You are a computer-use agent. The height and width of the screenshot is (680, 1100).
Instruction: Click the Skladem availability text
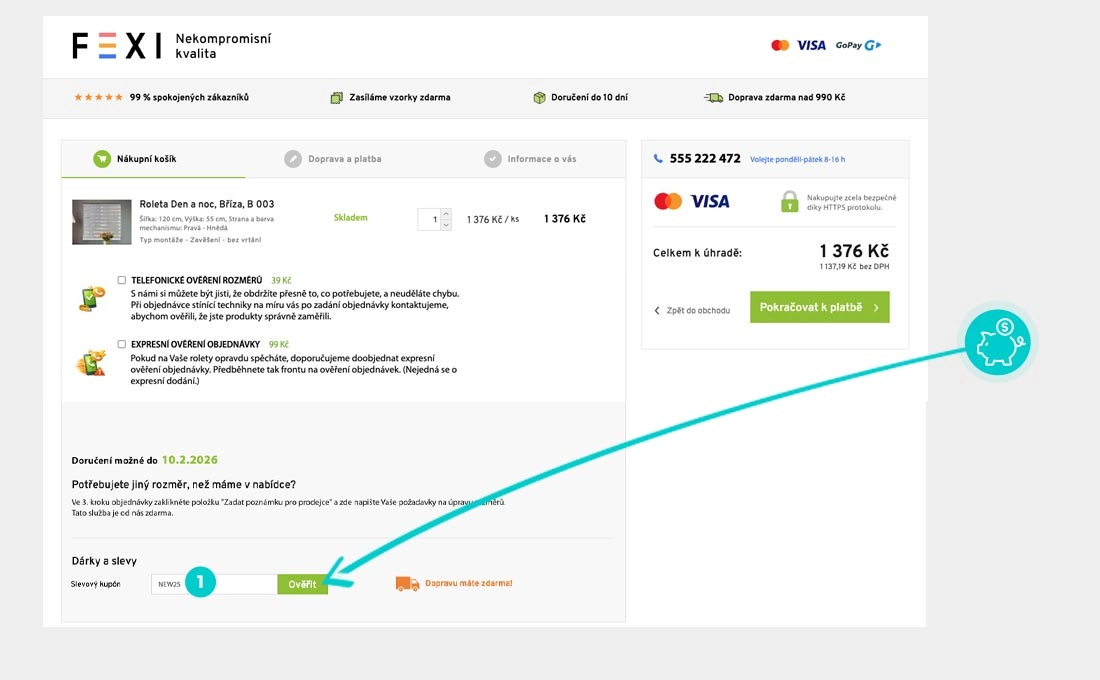click(351, 218)
